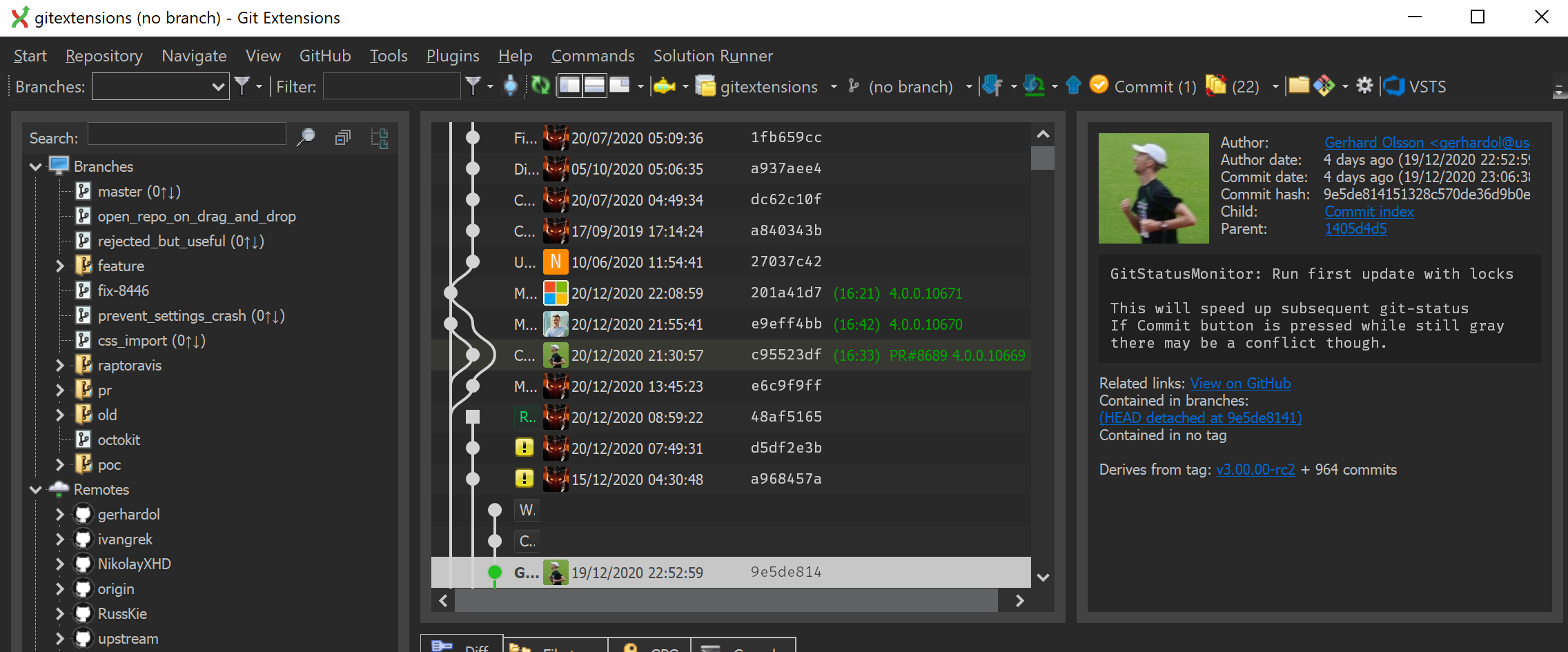Viewport: 1568px width, 652px height.
Task: Collapse the Remotes tree section
Action: [35, 489]
